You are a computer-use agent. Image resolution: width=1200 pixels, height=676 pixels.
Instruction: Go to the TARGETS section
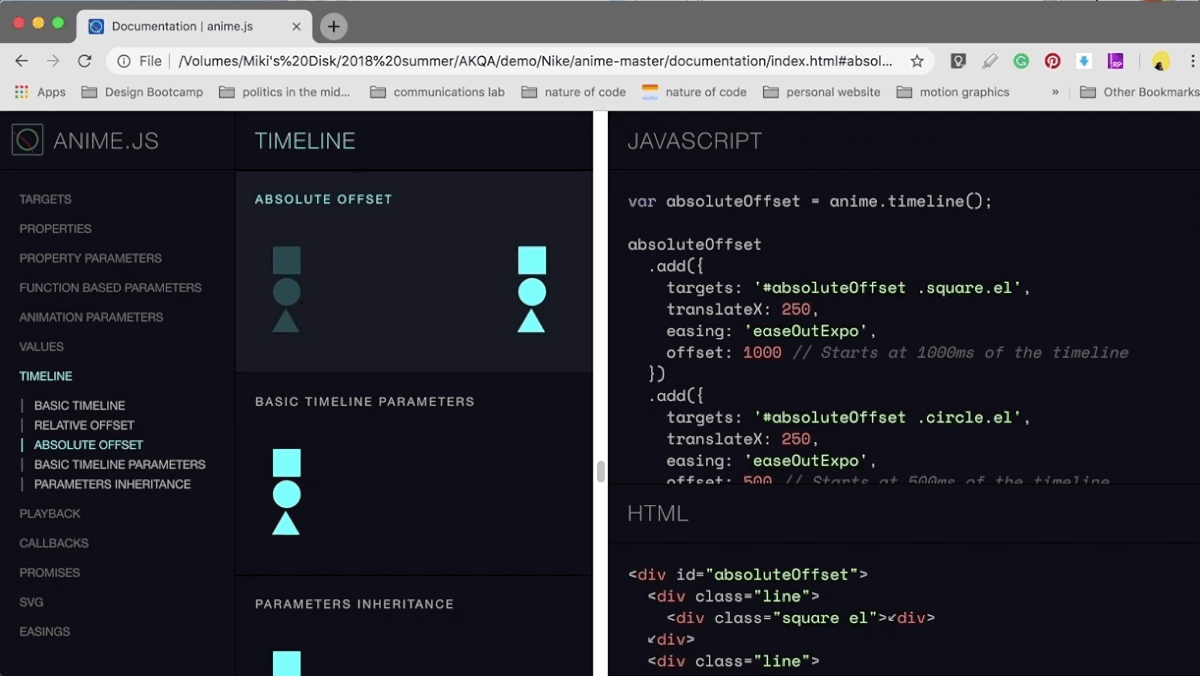(x=45, y=199)
